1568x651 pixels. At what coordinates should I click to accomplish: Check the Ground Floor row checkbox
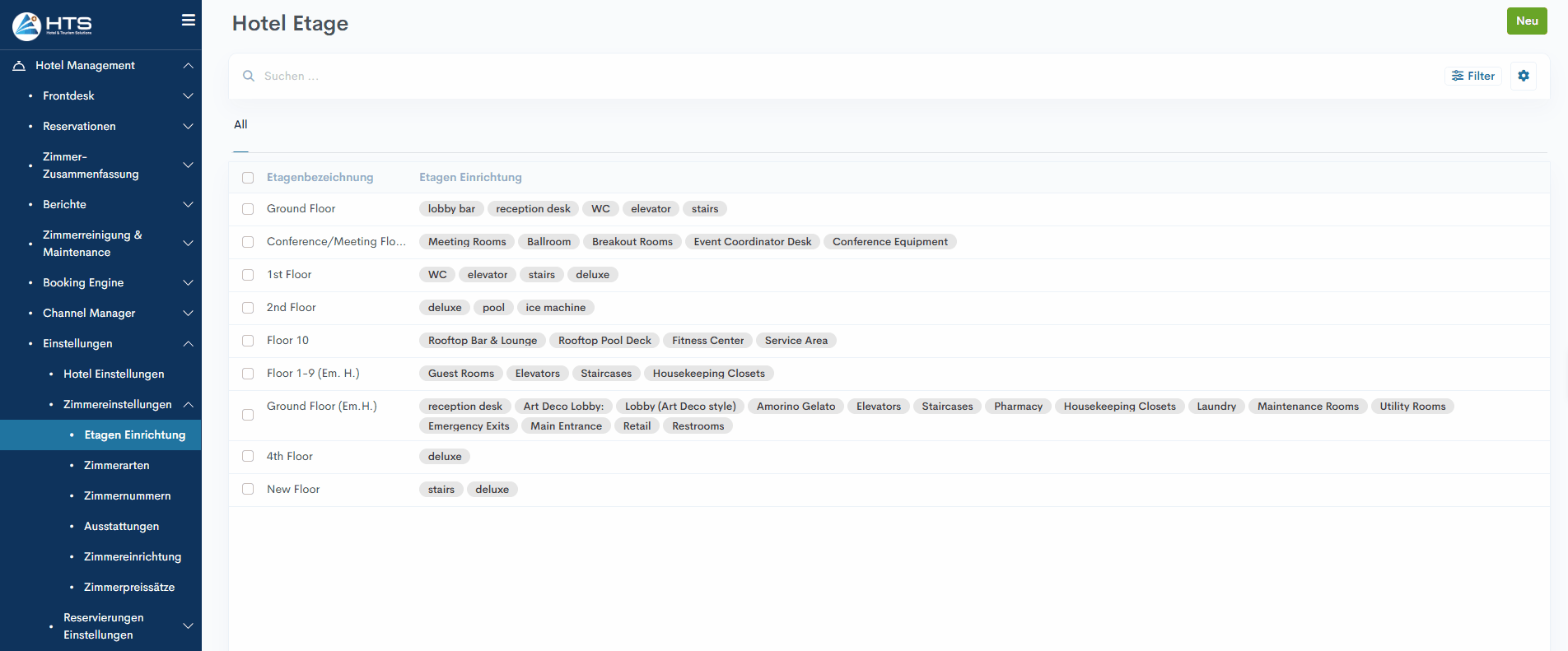[x=248, y=209]
